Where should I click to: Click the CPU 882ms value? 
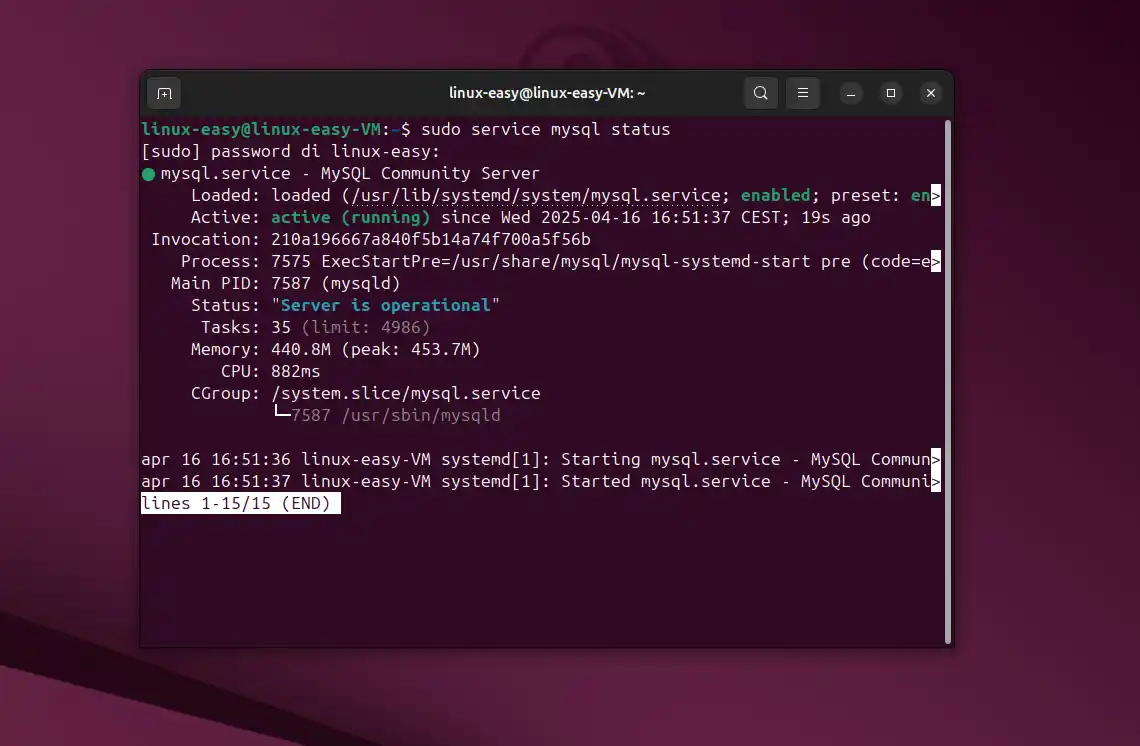[295, 372]
